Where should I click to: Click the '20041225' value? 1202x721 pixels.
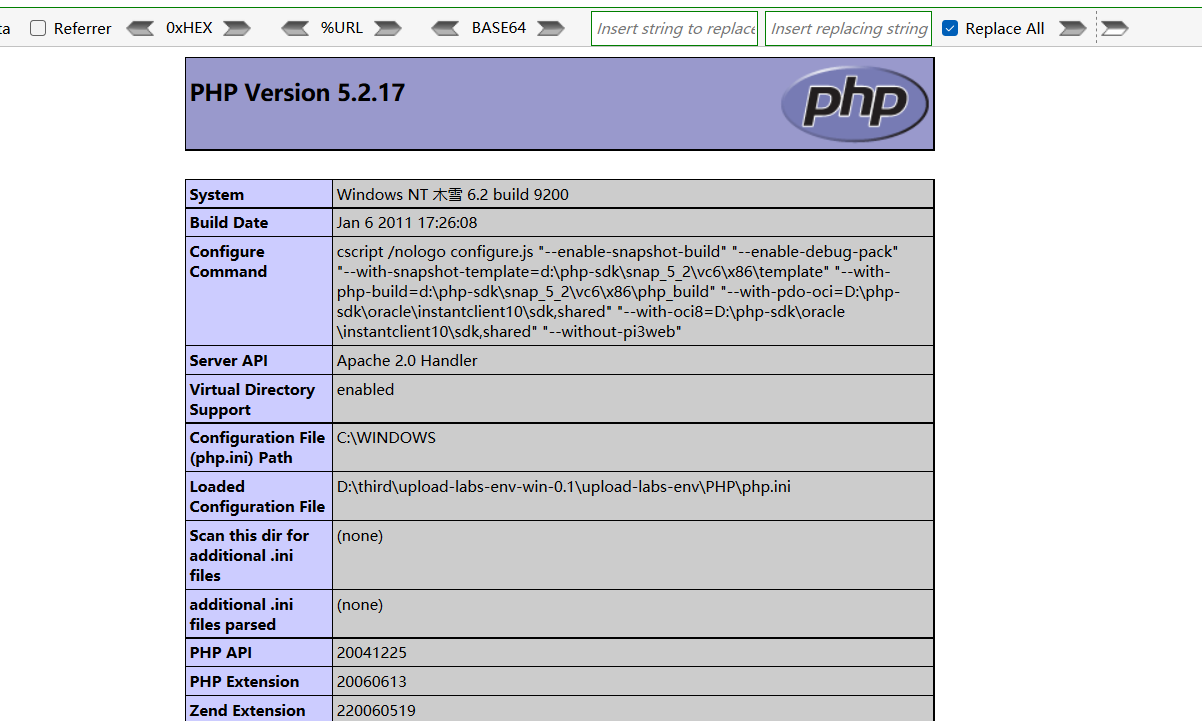click(372, 653)
